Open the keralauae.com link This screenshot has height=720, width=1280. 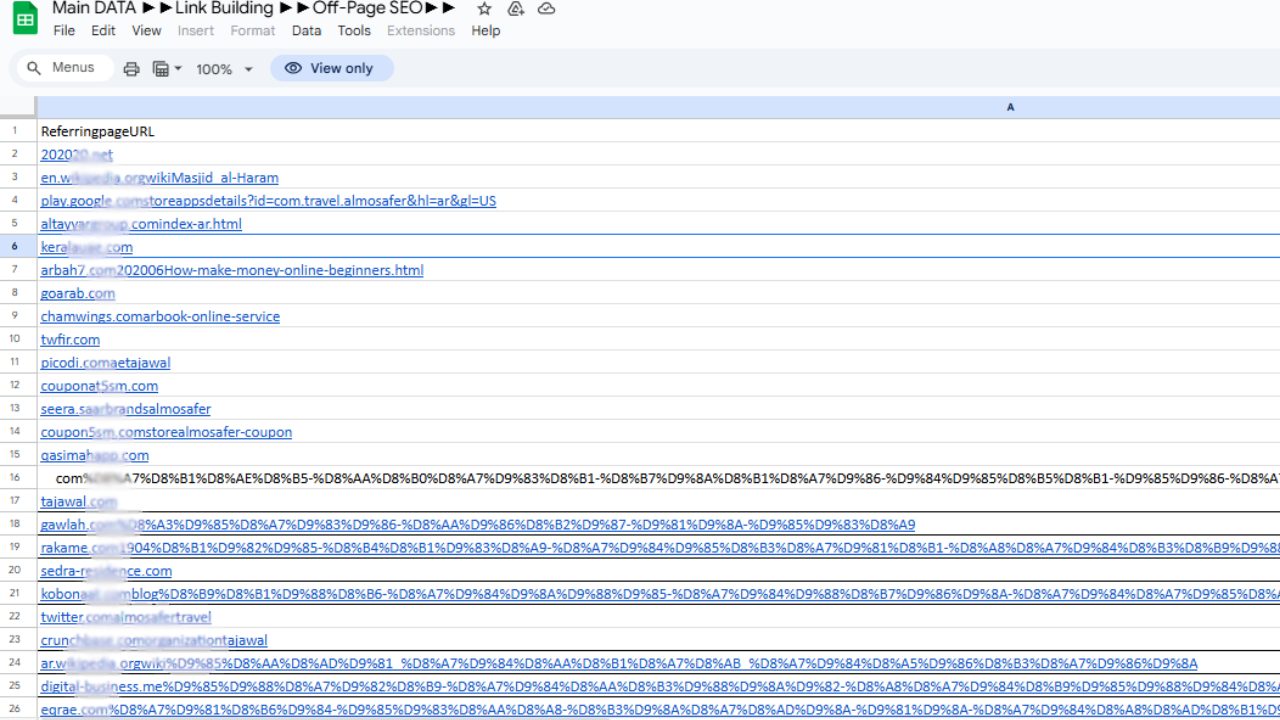click(87, 247)
